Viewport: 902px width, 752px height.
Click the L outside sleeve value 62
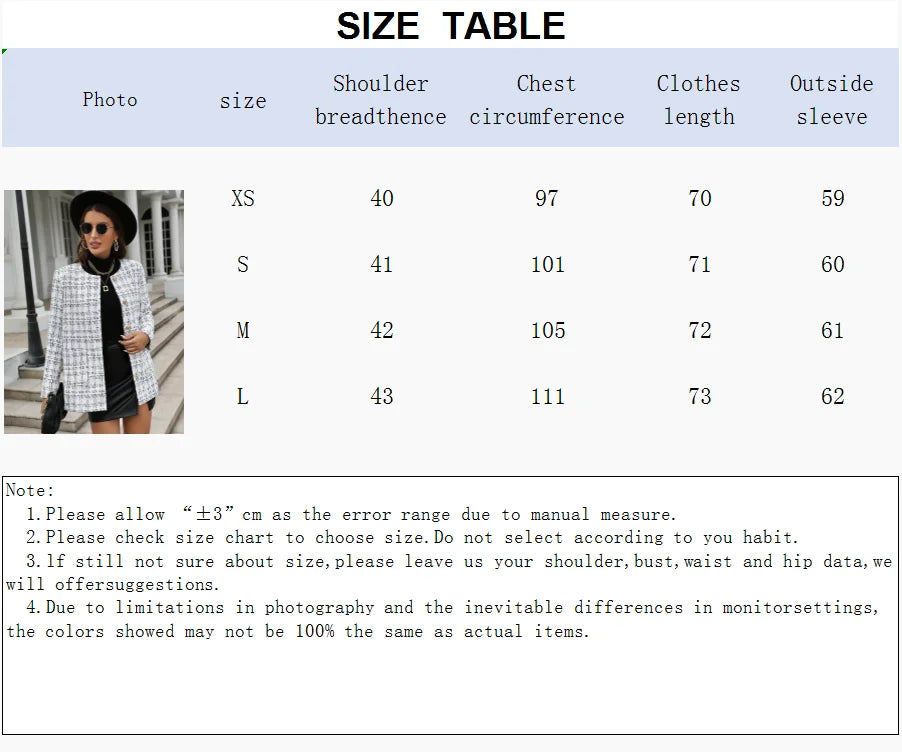(832, 396)
